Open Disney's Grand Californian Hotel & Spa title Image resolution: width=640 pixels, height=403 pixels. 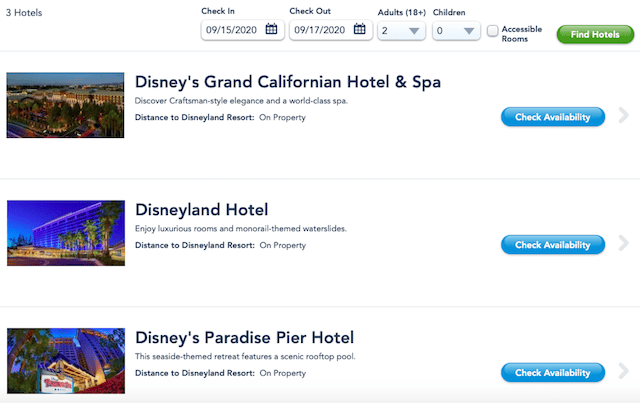pyautogui.click(x=288, y=82)
